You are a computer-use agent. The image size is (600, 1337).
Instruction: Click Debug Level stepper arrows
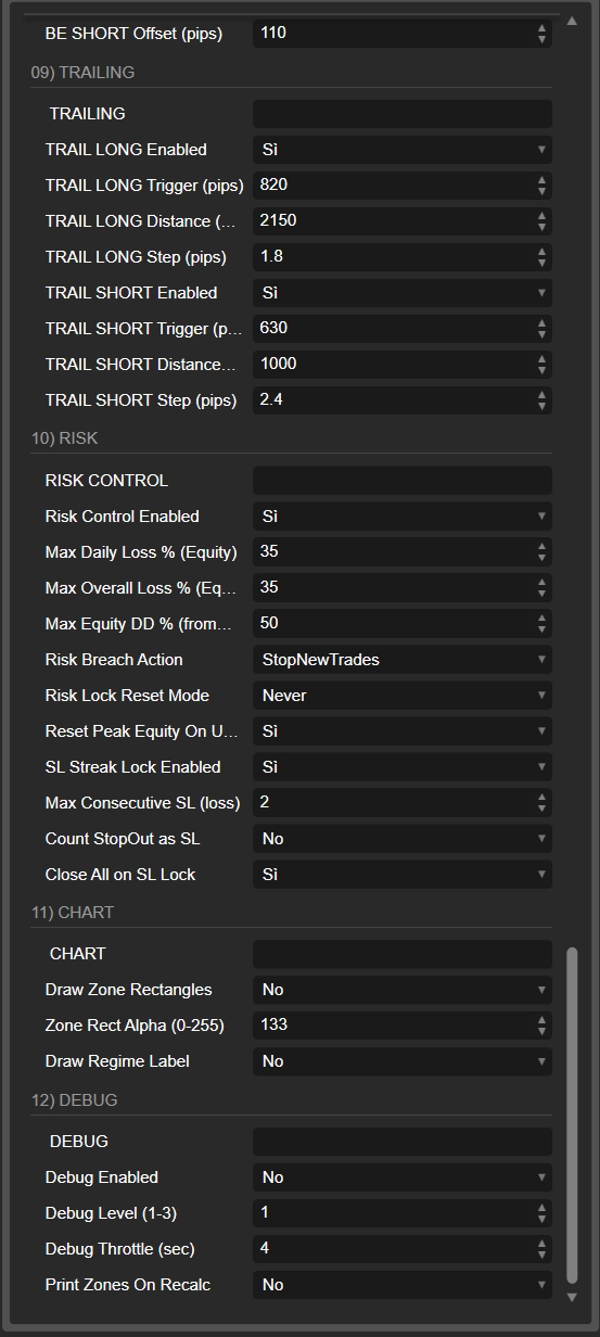point(542,1213)
